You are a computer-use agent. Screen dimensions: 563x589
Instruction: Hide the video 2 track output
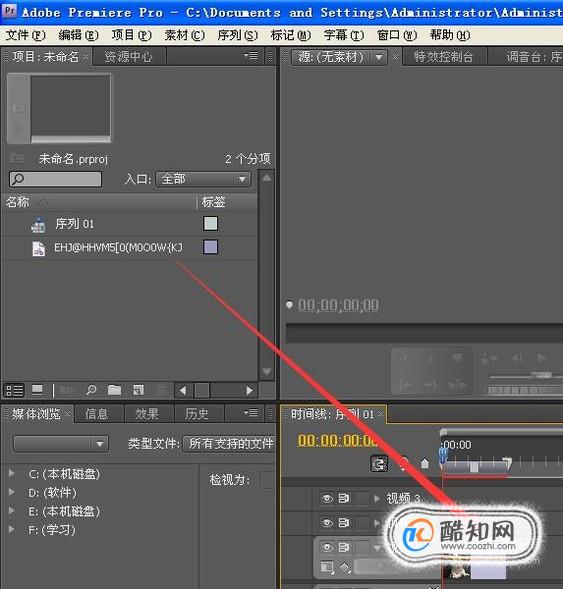click(x=327, y=523)
